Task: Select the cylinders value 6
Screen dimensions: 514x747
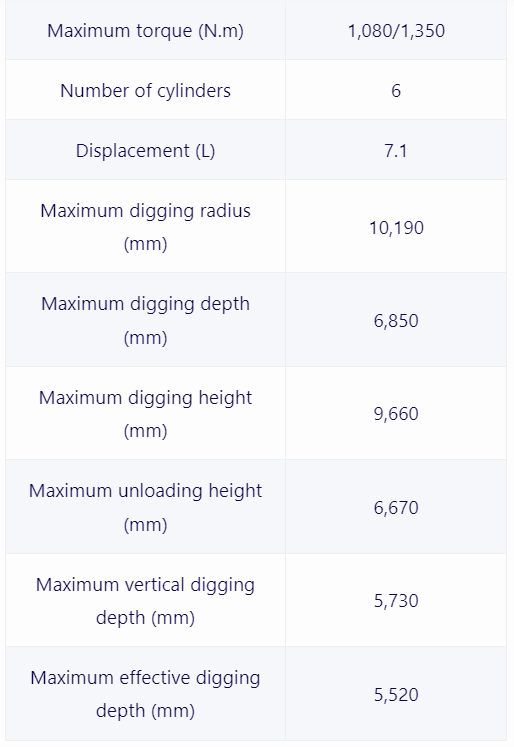Action: (396, 91)
